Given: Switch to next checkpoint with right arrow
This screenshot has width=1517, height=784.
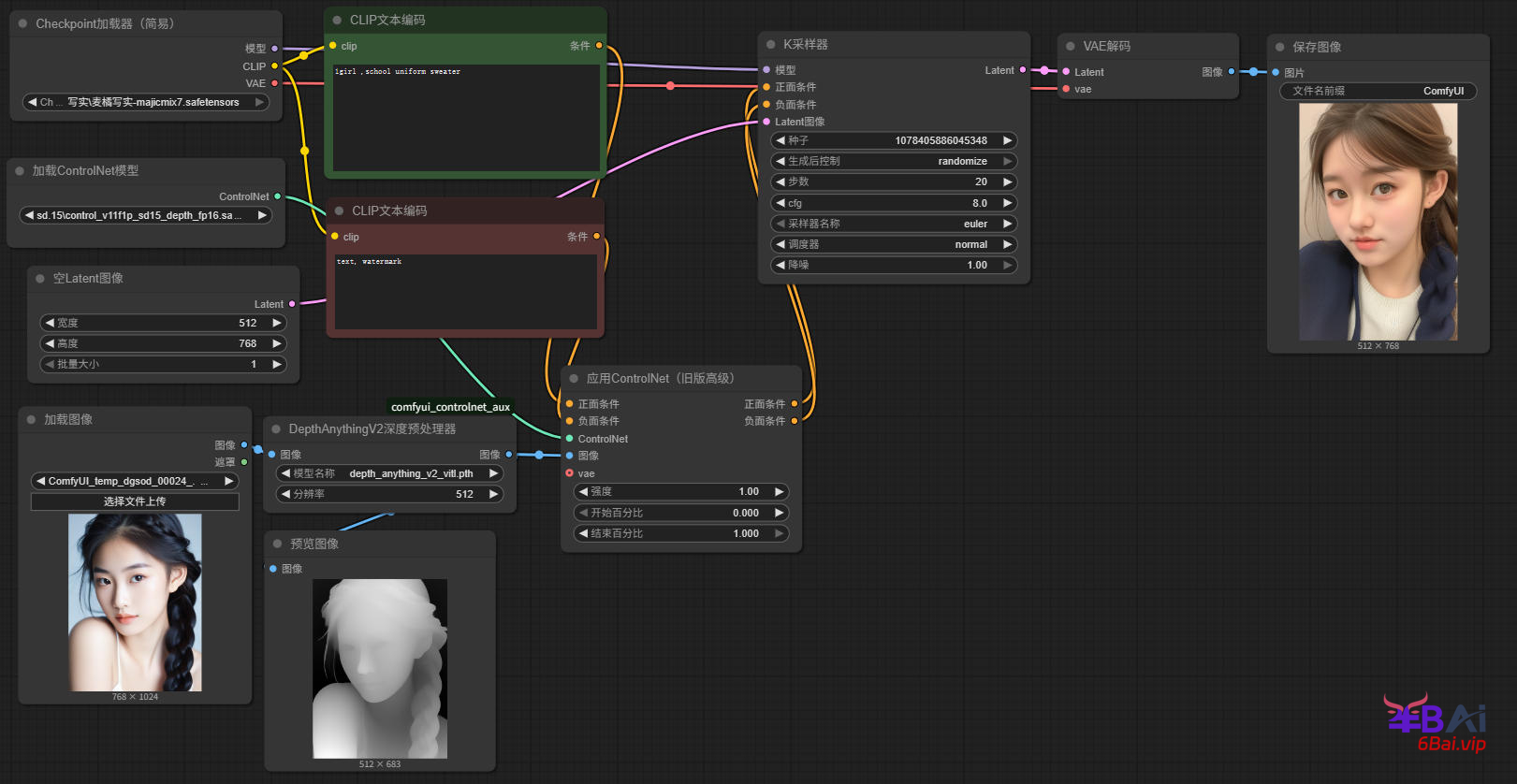Looking at the screenshot, I should pyautogui.click(x=259, y=102).
